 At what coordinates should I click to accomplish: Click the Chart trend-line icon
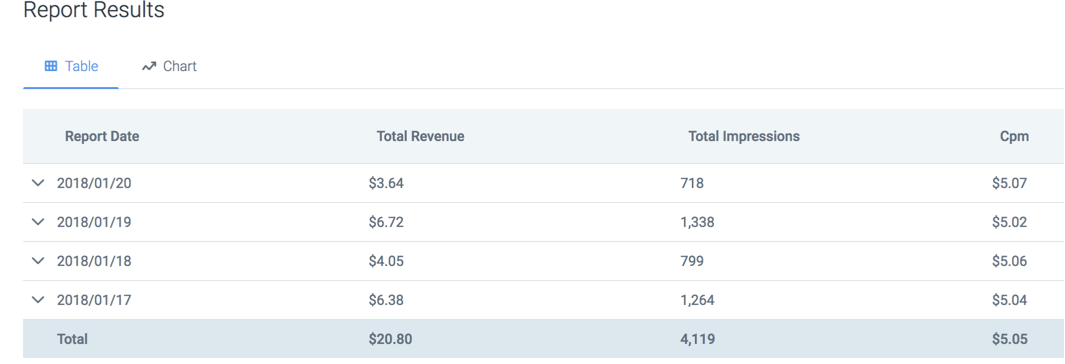click(x=149, y=67)
